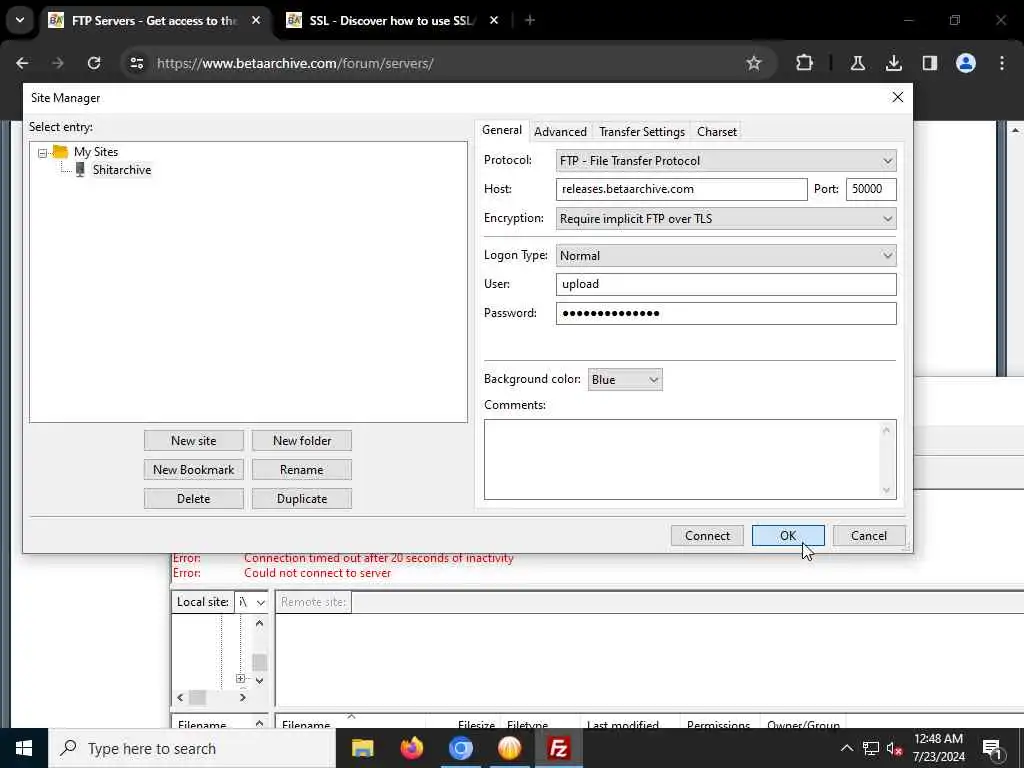Open the Local site path dropdown
This screenshot has width=1024, height=768.
(x=261, y=602)
